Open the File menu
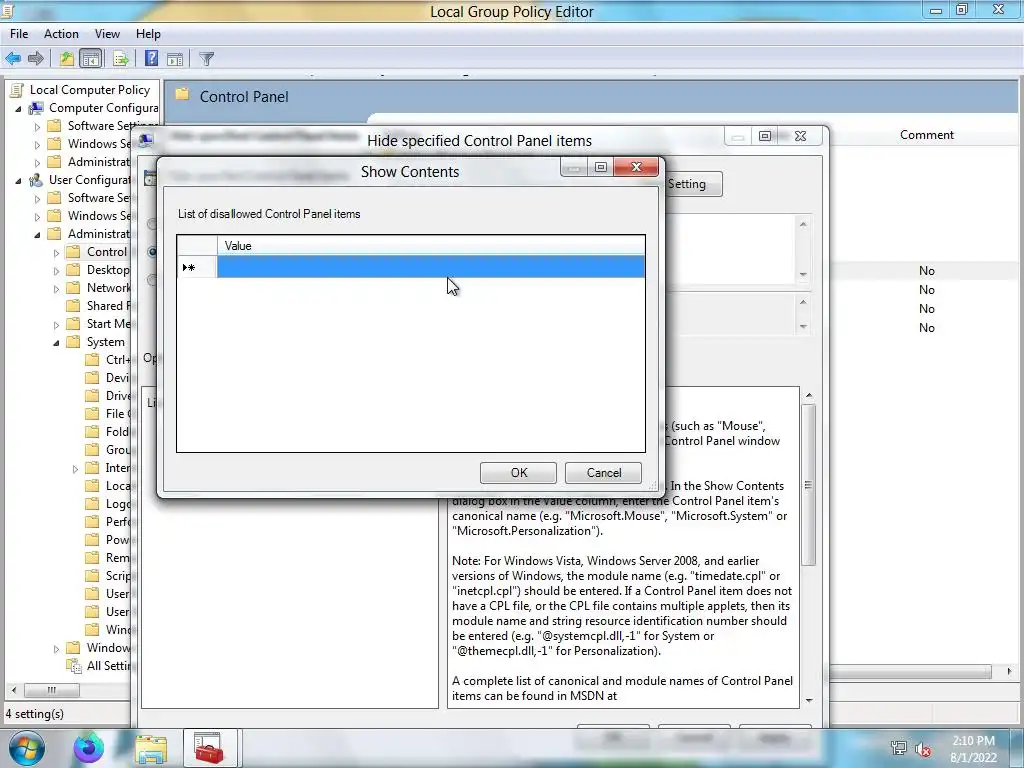1024x768 pixels. point(19,34)
